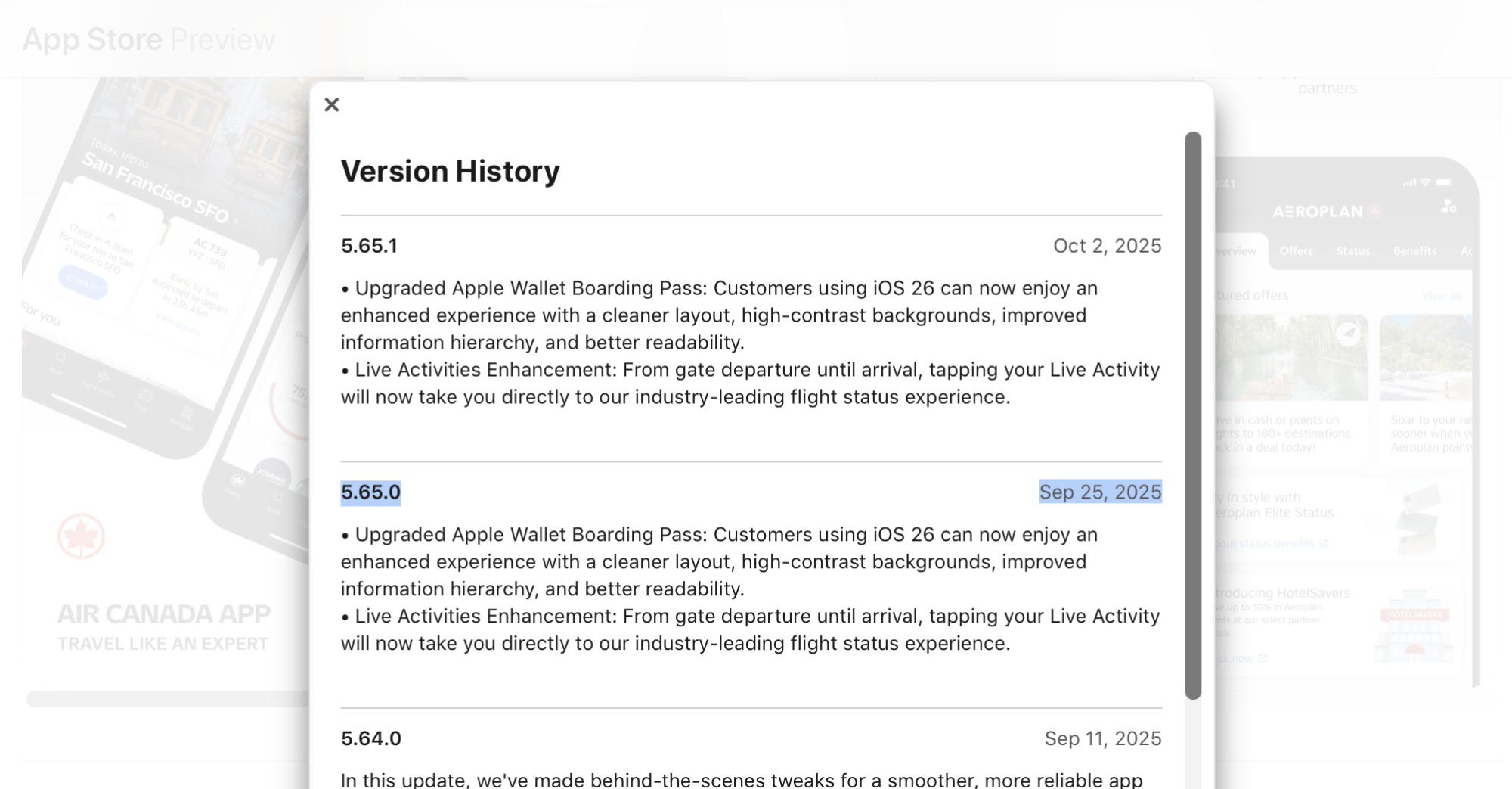Click version number 5.64.0

370,738
